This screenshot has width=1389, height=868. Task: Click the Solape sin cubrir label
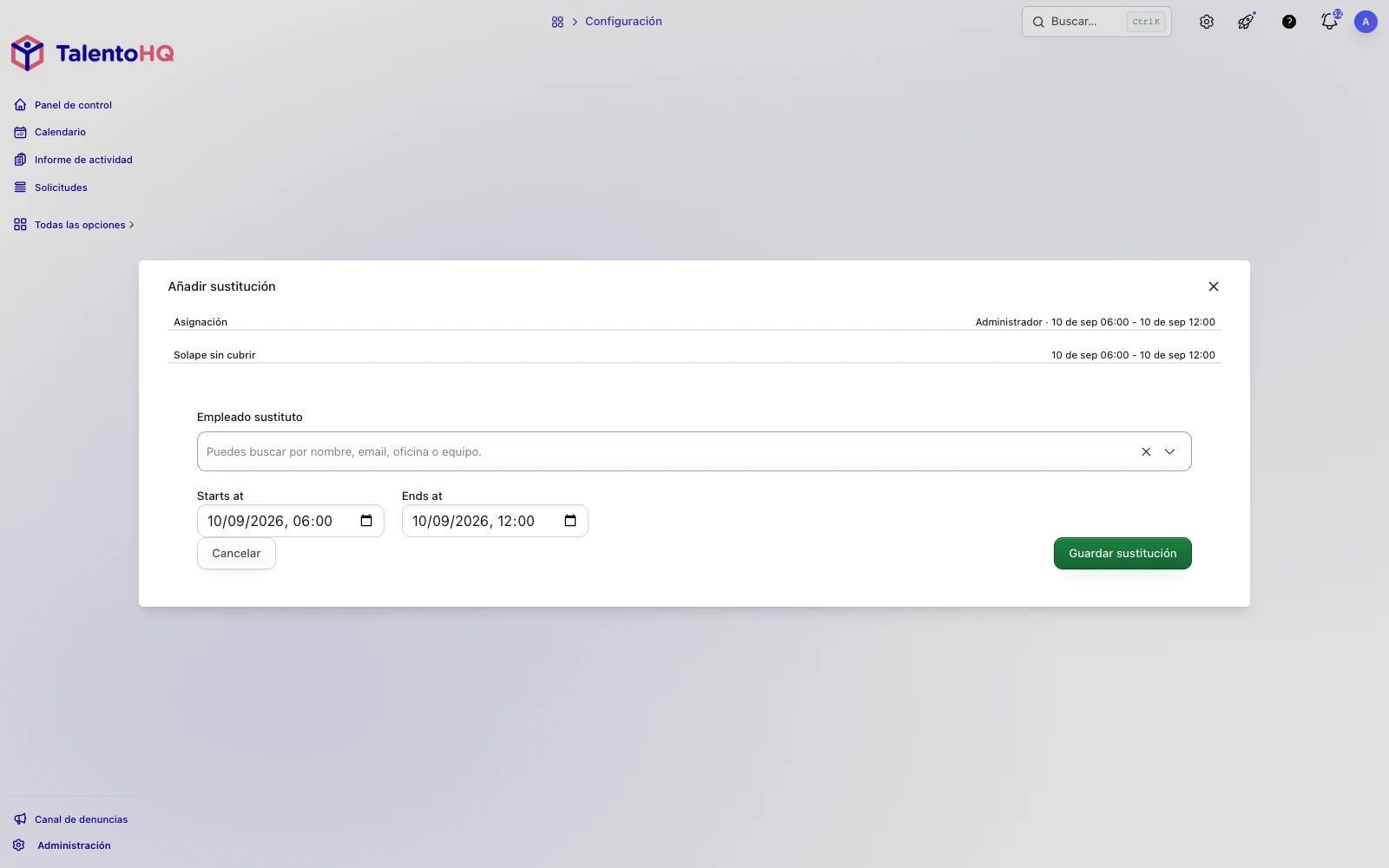[x=214, y=355]
